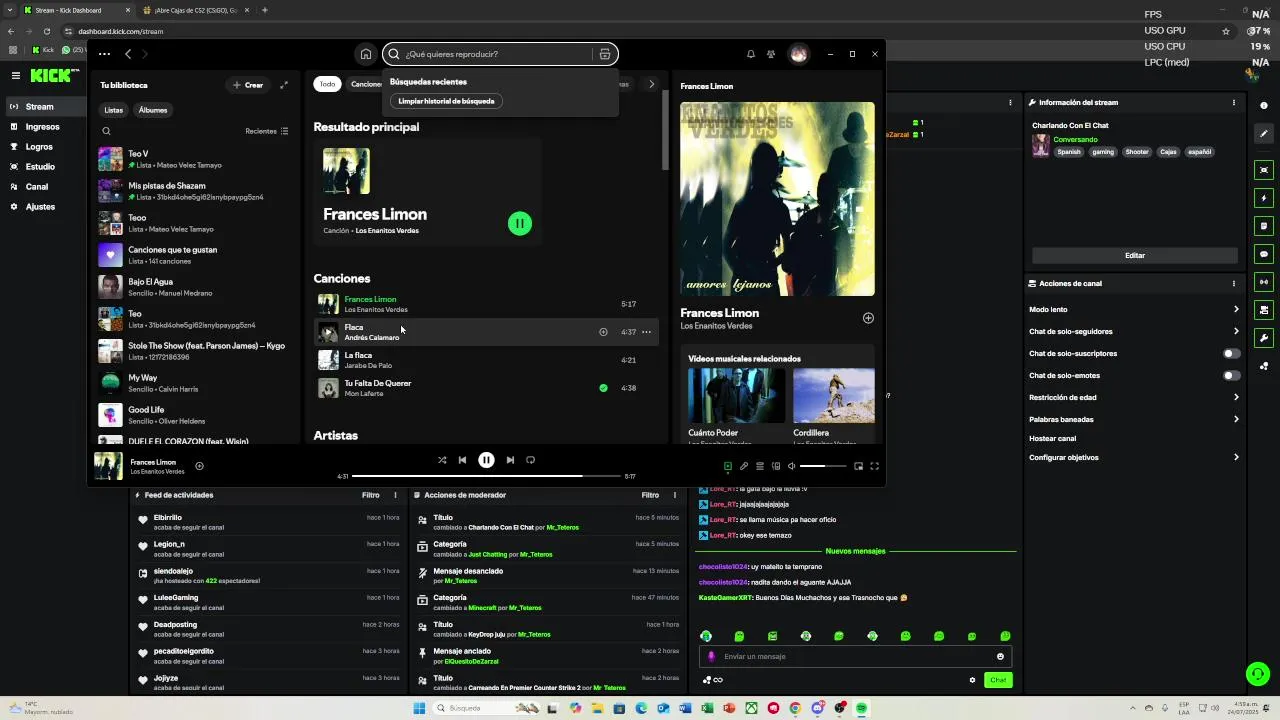Open Información del stream options menu

tap(1234, 102)
